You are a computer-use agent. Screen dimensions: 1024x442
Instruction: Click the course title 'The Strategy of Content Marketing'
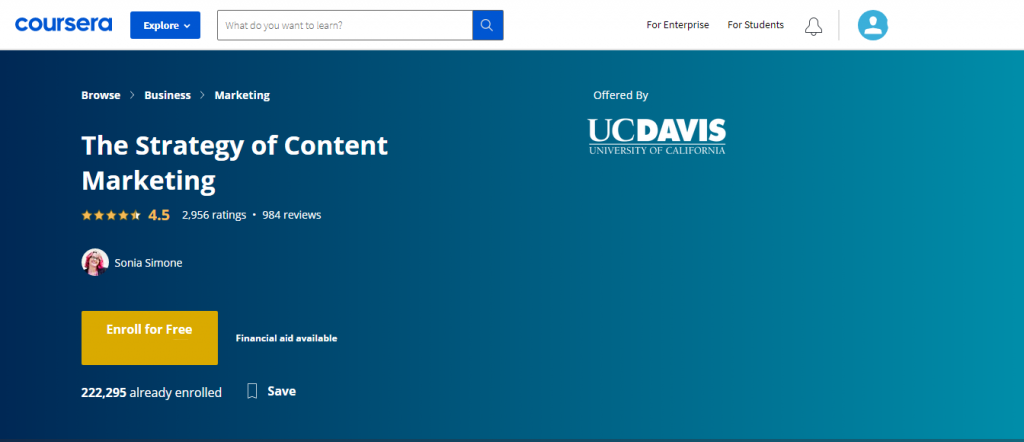(x=234, y=163)
